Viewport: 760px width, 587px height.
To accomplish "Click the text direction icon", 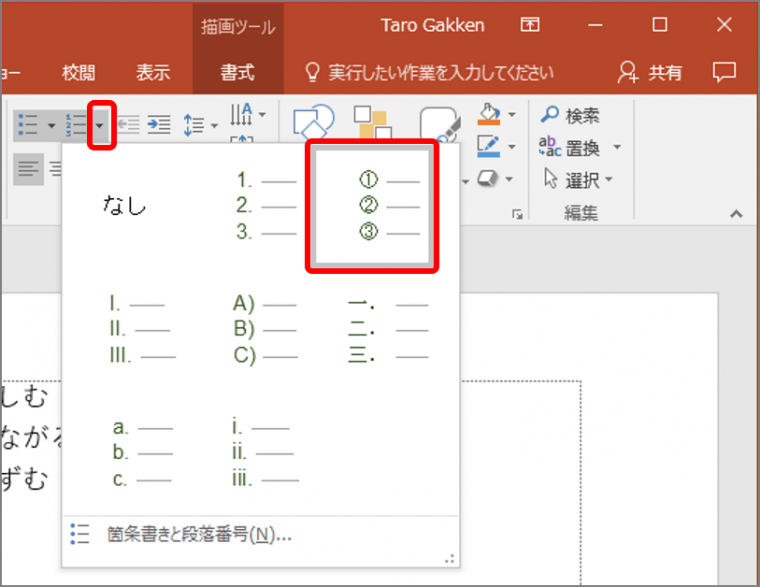I will coord(241,114).
